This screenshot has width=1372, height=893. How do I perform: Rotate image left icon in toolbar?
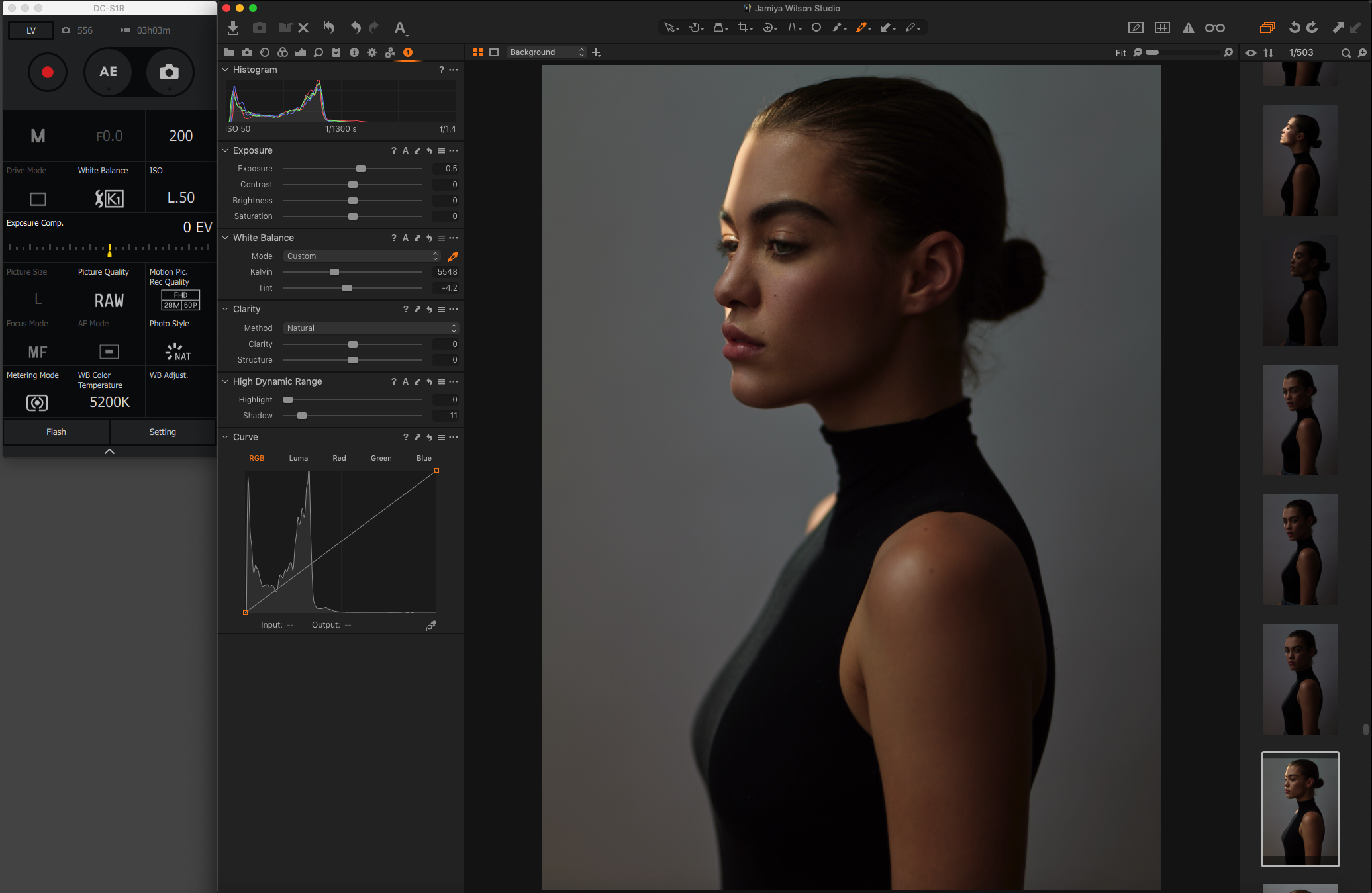tap(1295, 27)
